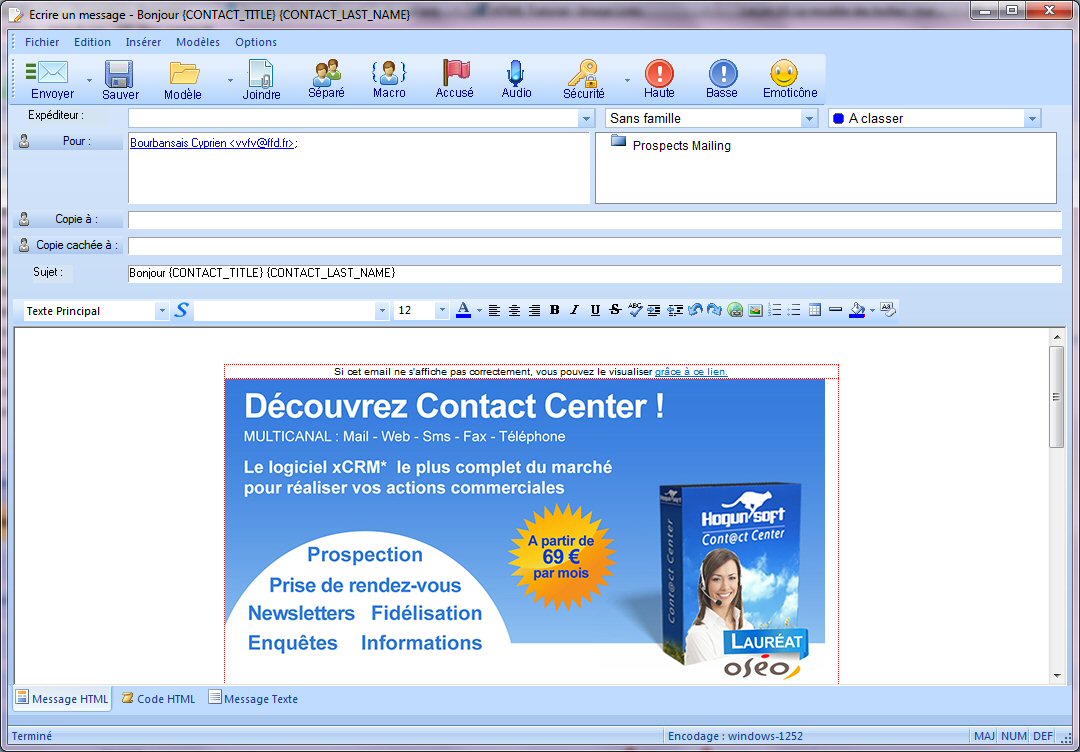Click the Copie cachée à button
This screenshot has height=752, width=1080.
click(68, 245)
